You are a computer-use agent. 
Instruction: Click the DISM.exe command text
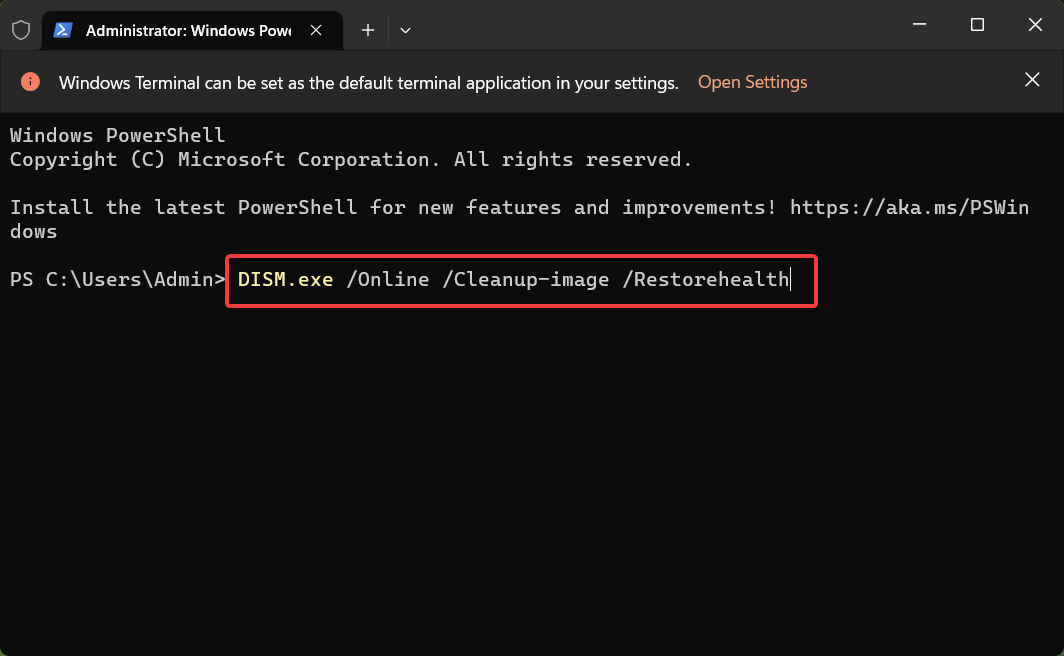point(285,279)
